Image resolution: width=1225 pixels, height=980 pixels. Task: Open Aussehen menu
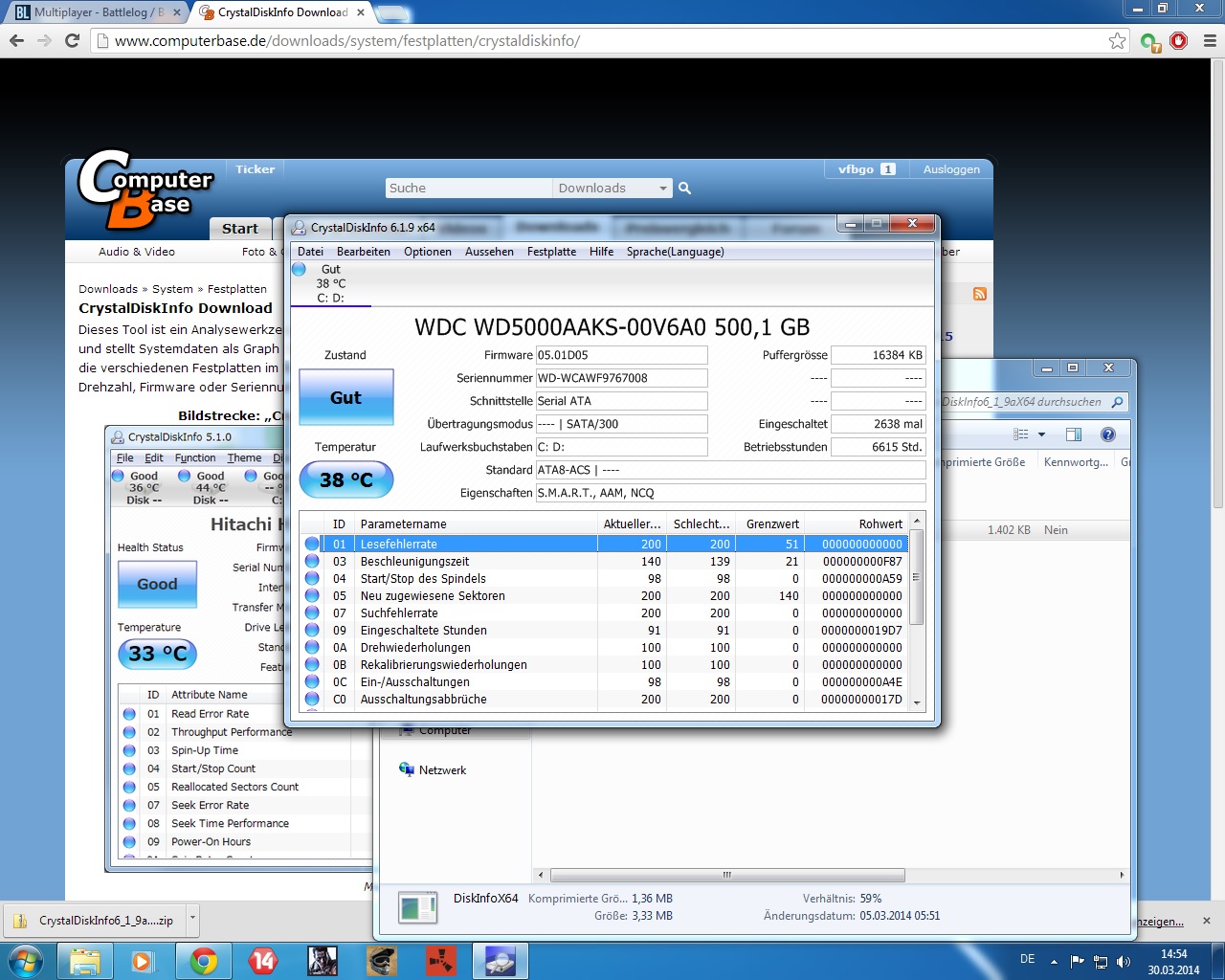coord(489,252)
